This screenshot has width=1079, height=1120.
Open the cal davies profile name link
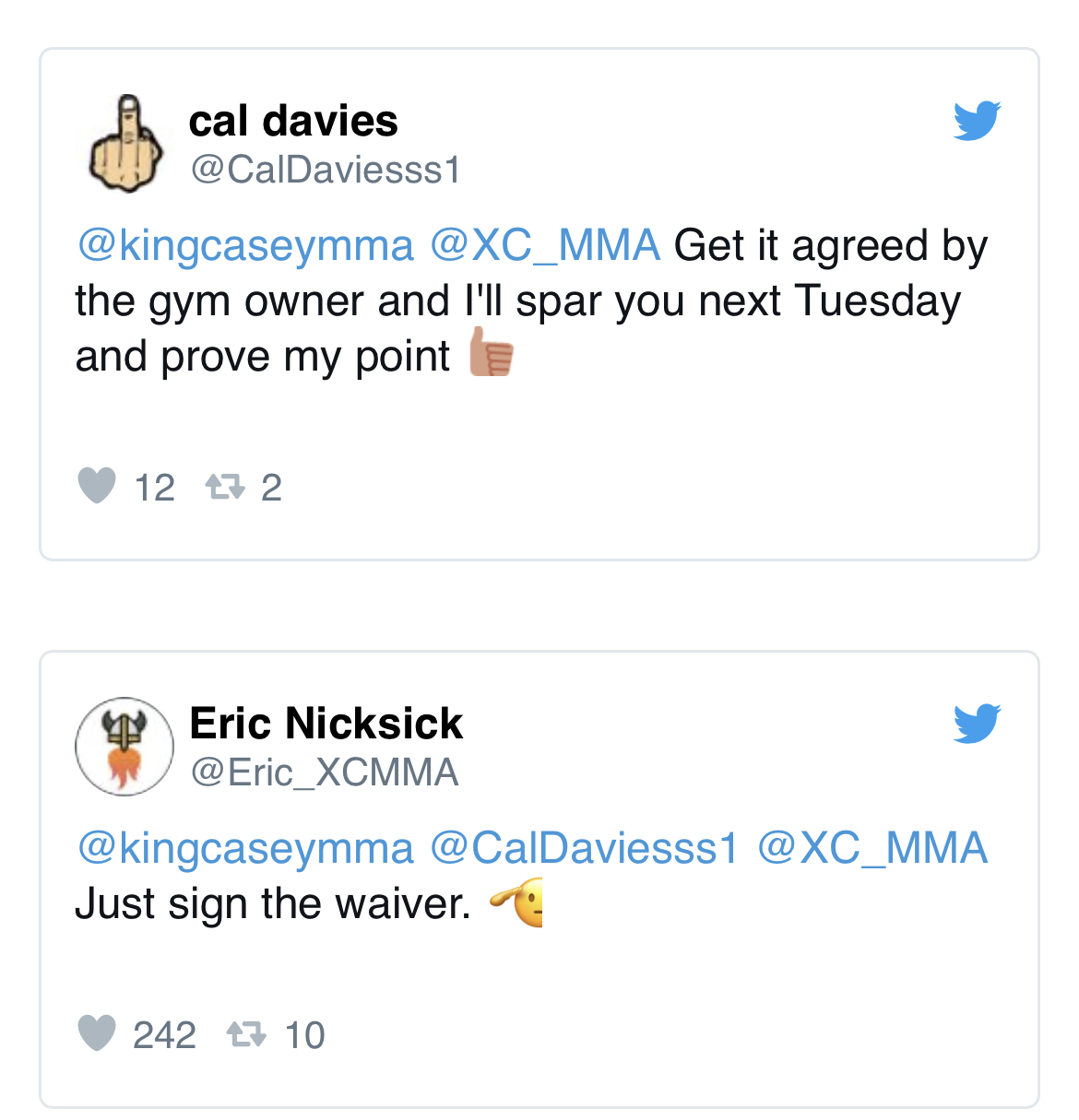tap(293, 121)
